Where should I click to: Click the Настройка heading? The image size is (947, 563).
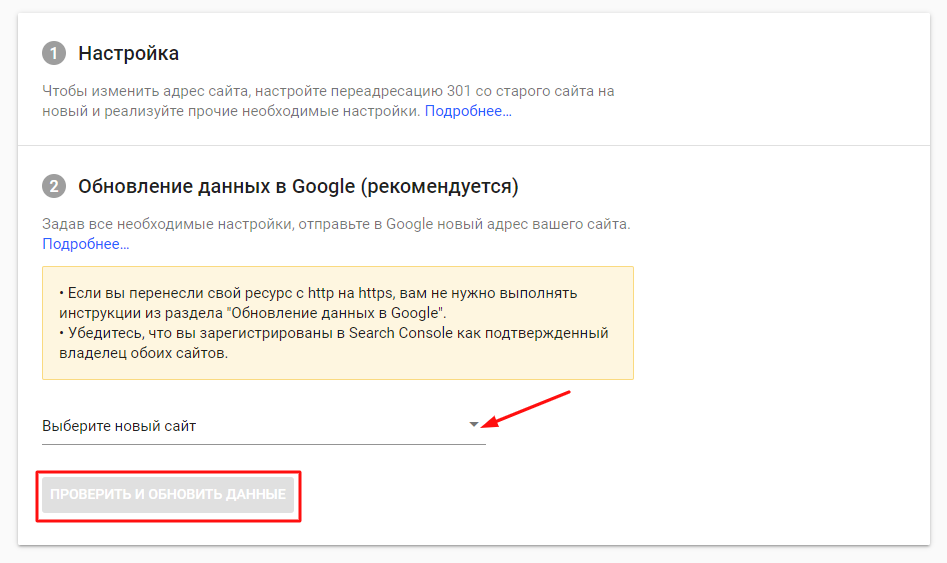click(x=129, y=53)
